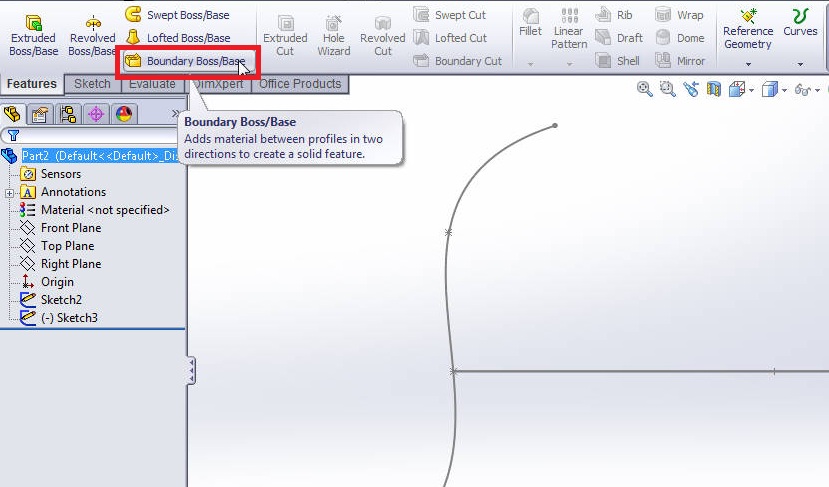Viewport: 829px width, 487px height.
Task: Click the Previous View icon
Action: [691, 89]
